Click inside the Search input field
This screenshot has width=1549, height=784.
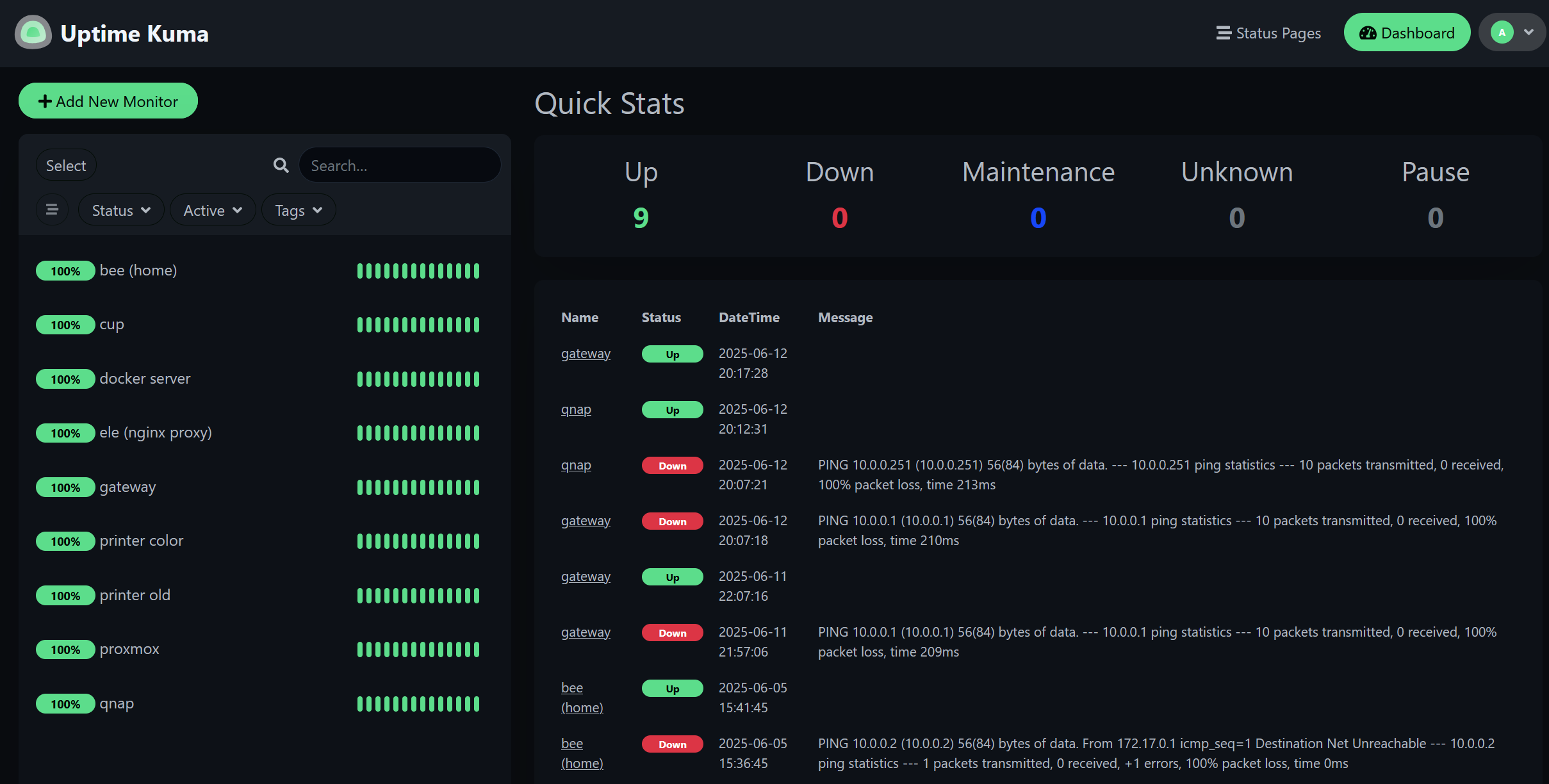click(x=400, y=165)
